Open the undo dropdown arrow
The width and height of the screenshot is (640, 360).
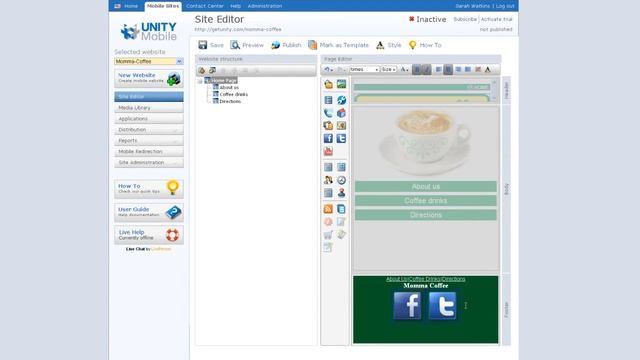pyautogui.click(x=332, y=70)
